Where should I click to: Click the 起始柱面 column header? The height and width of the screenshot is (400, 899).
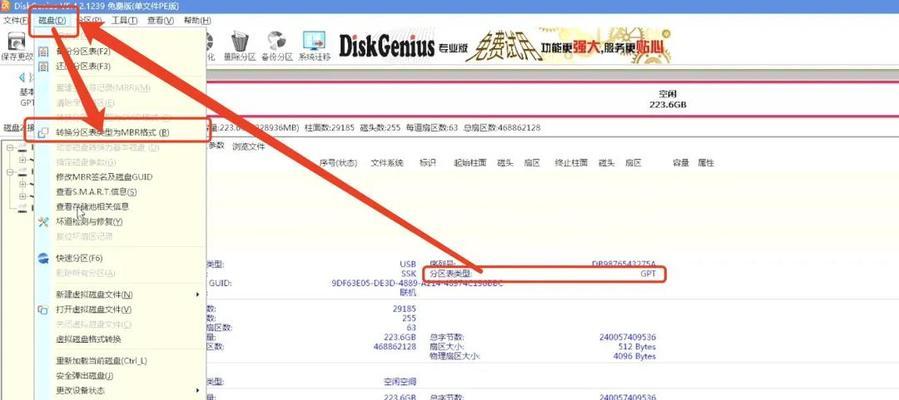[470, 163]
